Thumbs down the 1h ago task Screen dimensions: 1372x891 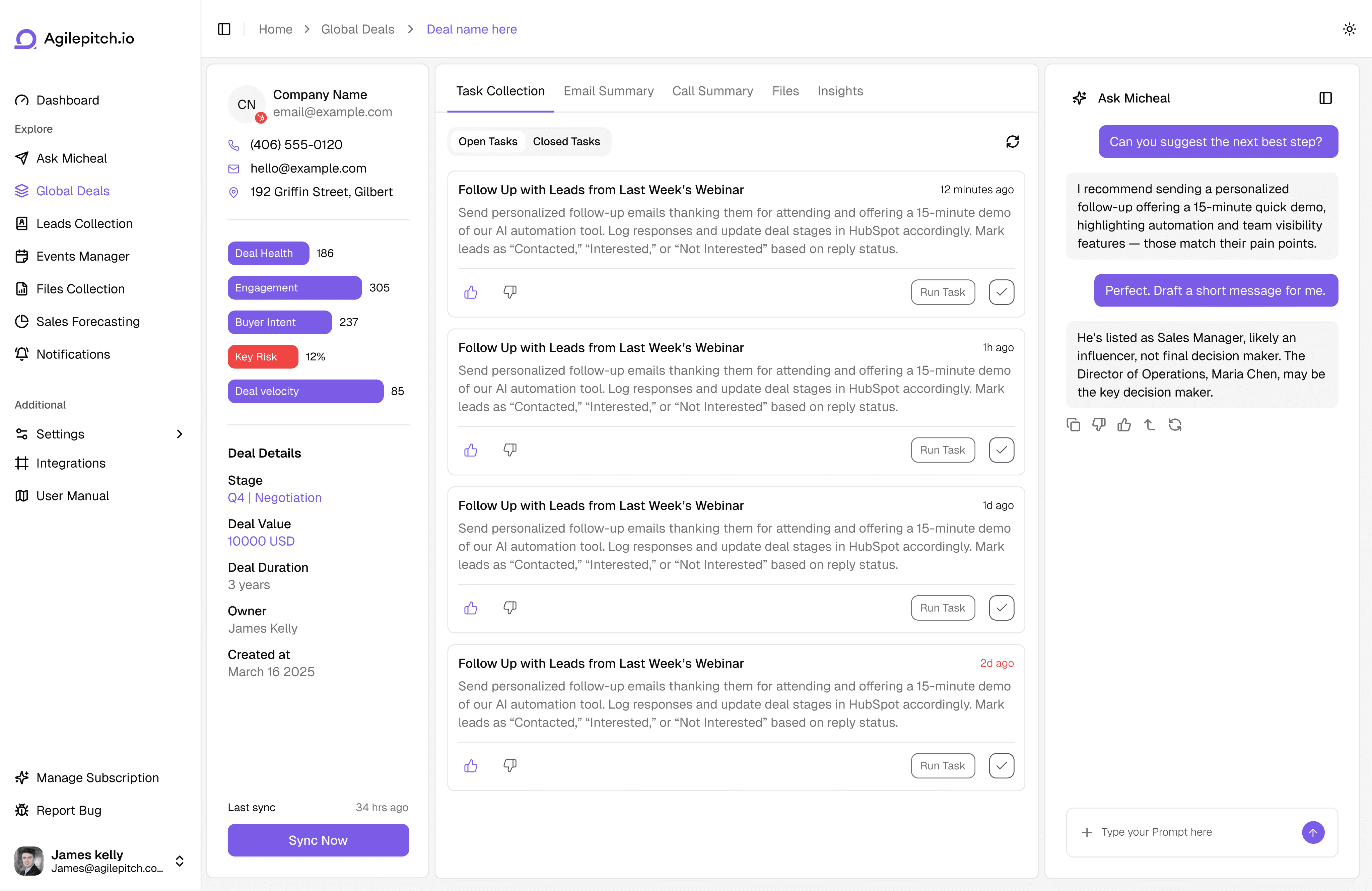[x=509, y=450]
